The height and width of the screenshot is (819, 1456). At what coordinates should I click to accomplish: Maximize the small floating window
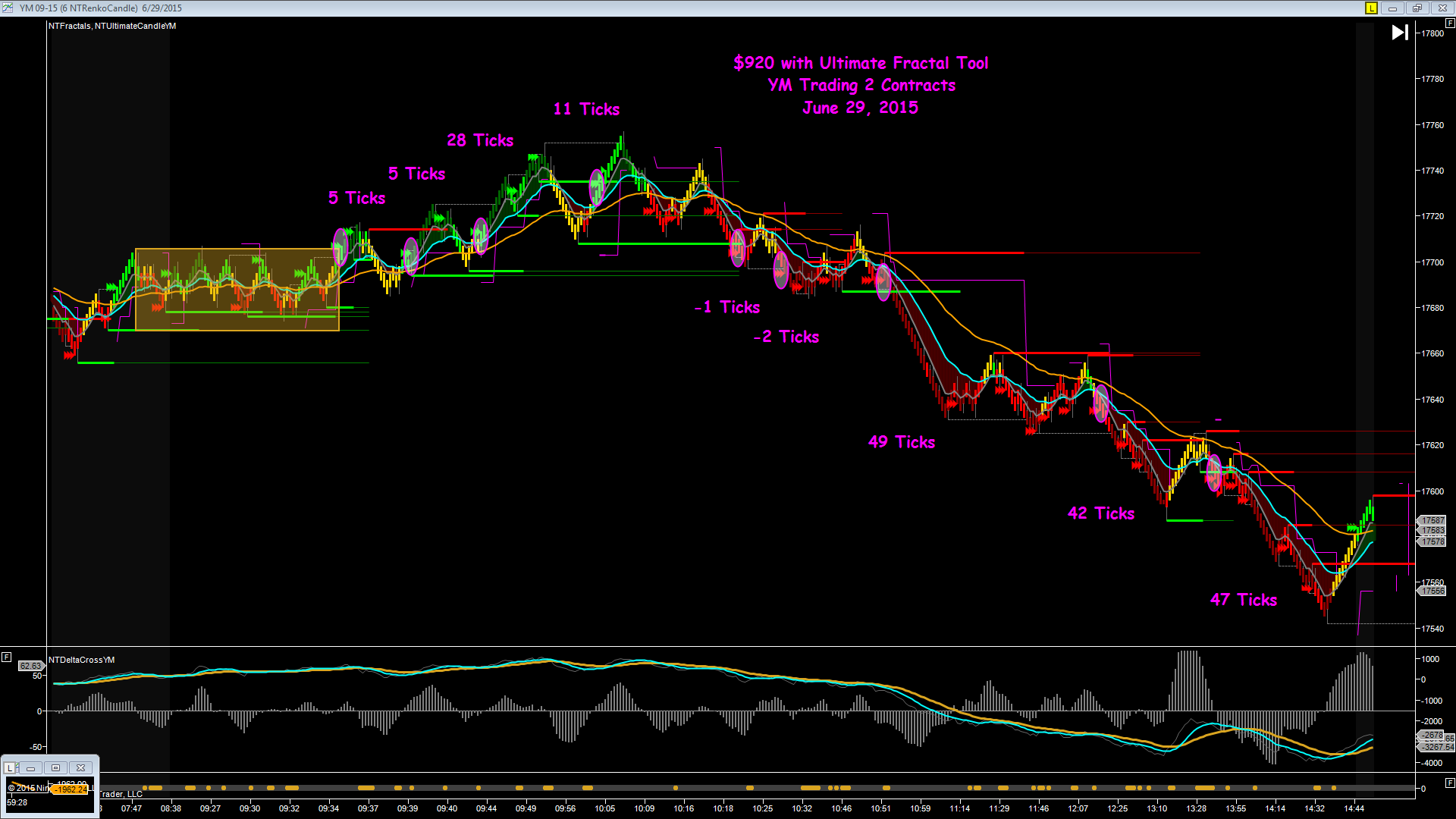click(x=55, y=768)
